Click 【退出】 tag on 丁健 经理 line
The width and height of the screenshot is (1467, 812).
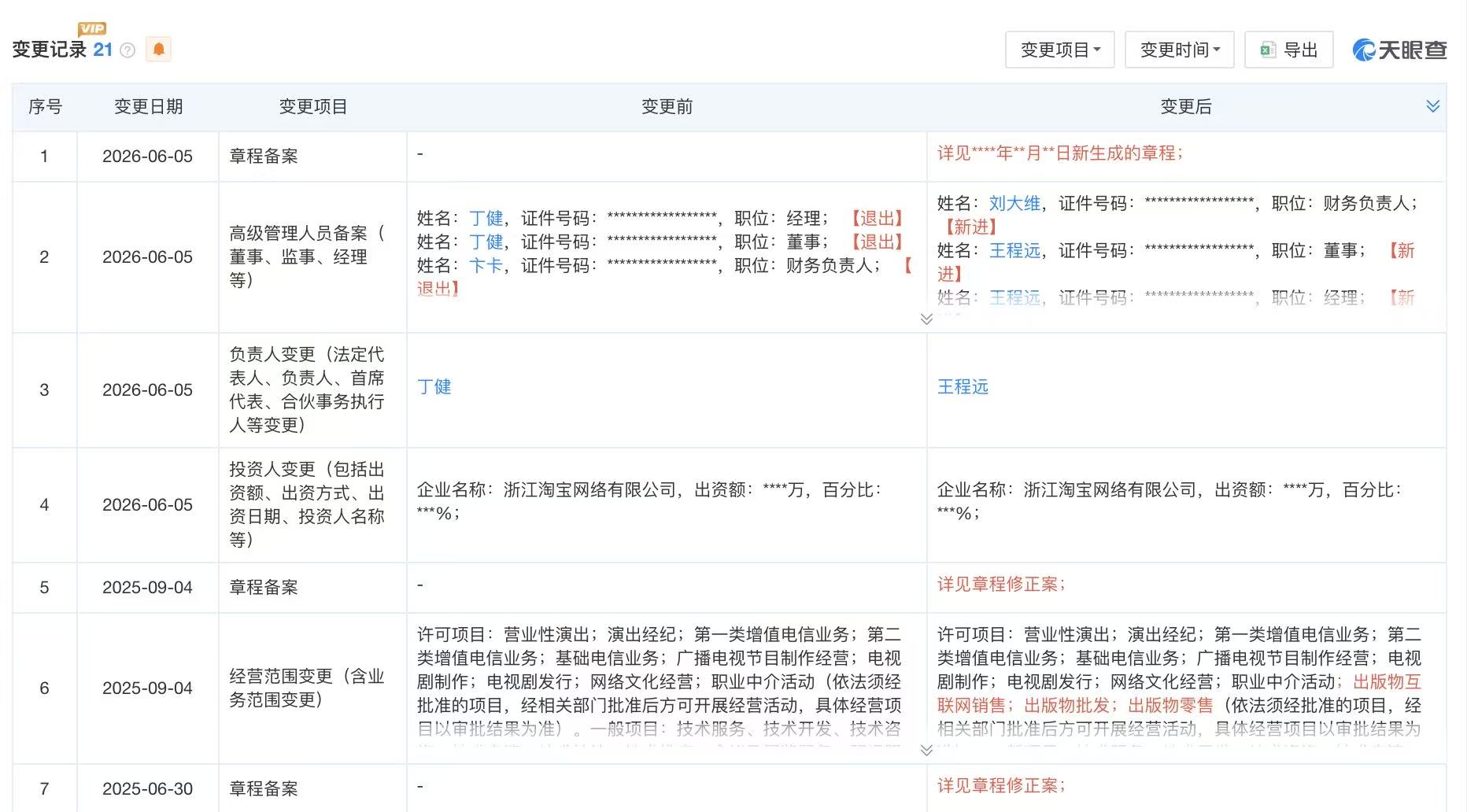[877, 218]
